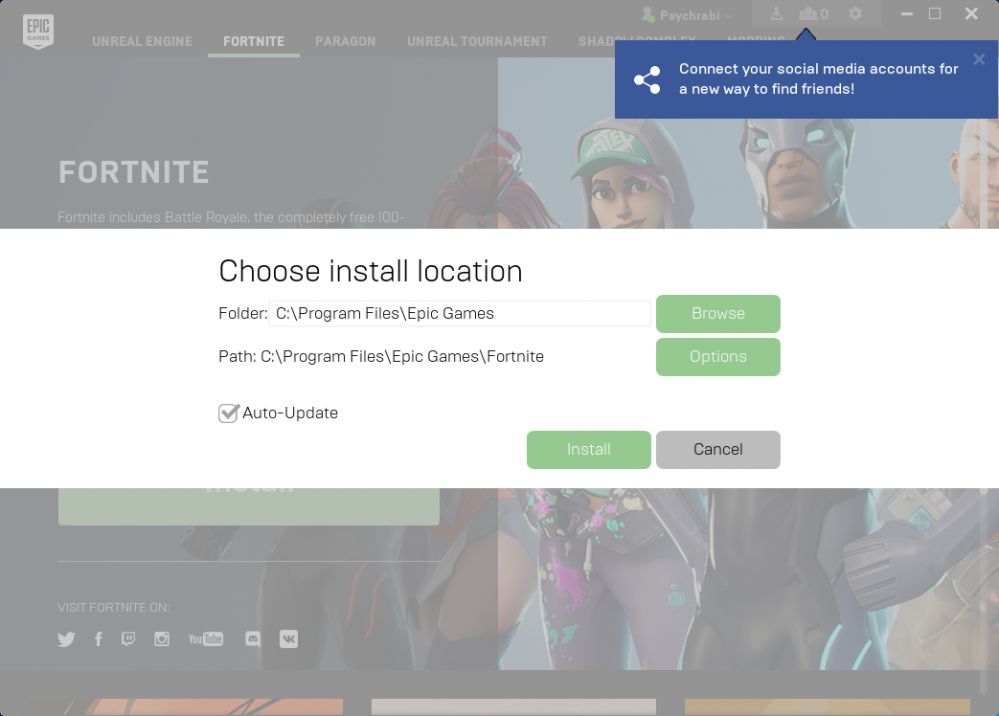Click the Path text with Fortnite folder

pyautogui.click(x=381, y=356)
